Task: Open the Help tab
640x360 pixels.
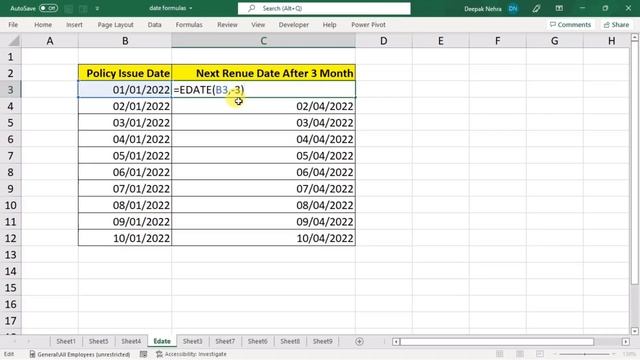Action: point(329,24)
